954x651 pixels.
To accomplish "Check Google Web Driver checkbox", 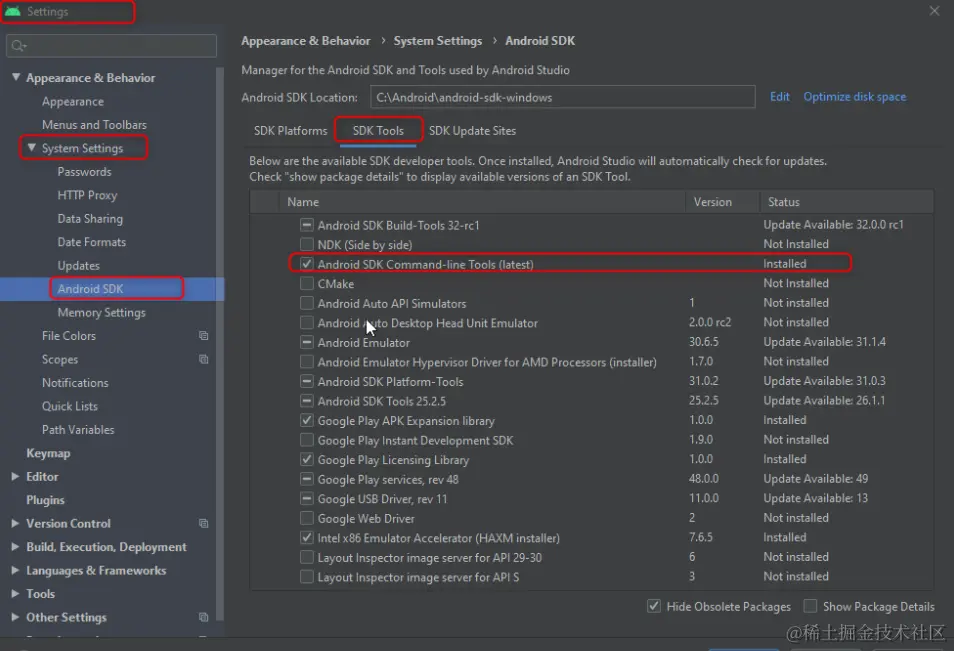I will coord(307,518).
